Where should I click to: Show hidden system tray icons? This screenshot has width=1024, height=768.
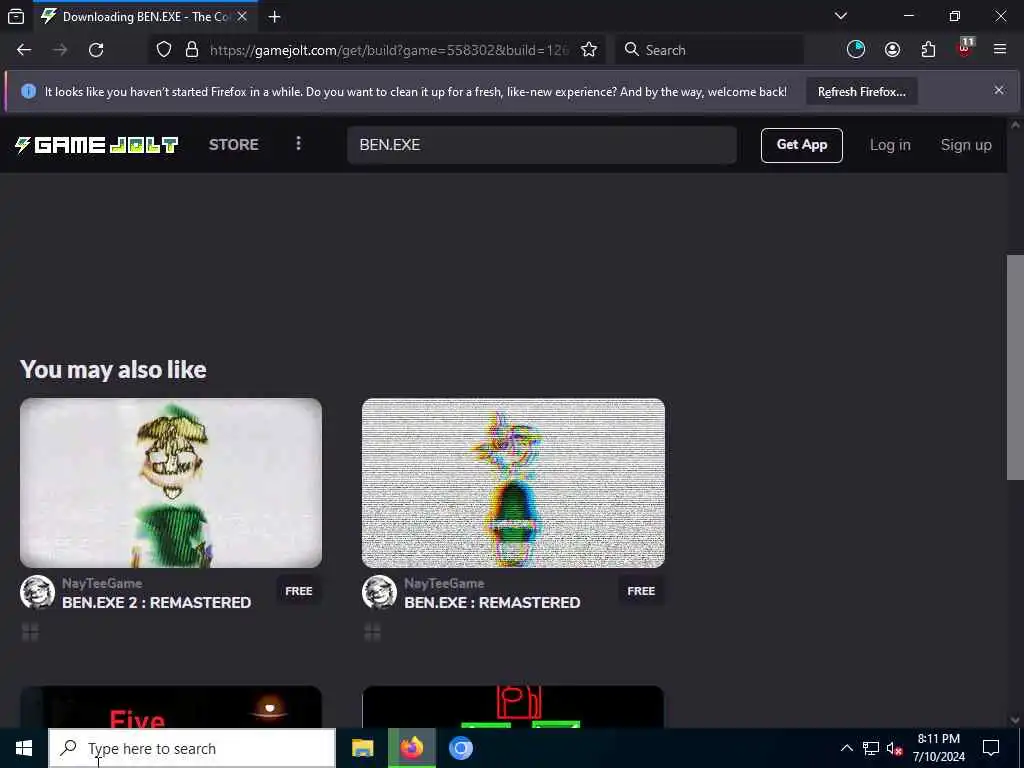tap(846, 748)
